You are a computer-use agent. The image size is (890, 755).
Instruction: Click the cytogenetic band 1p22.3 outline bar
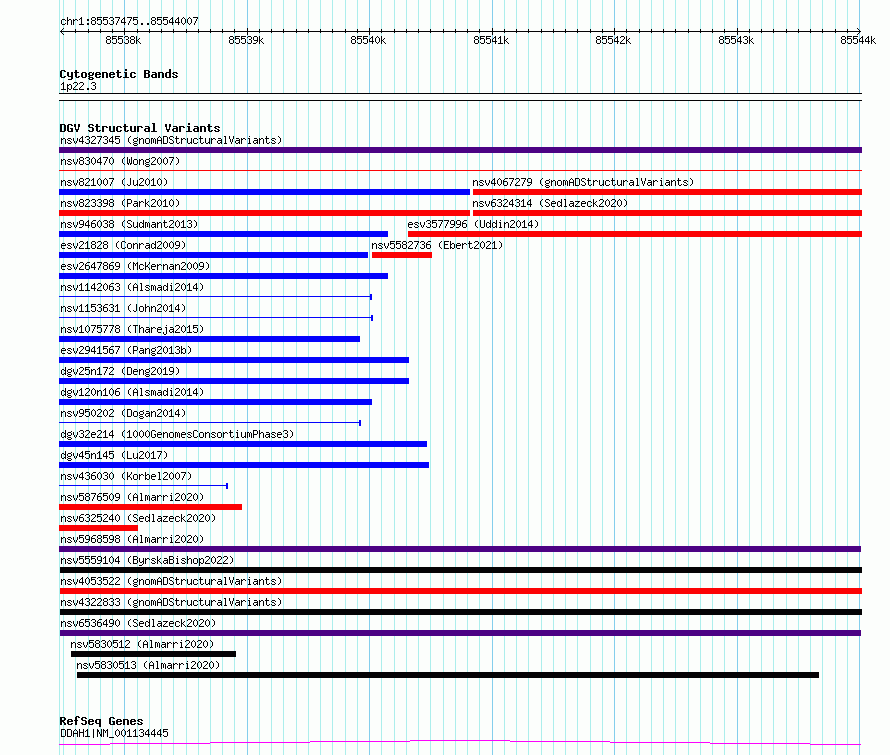point(460,97)
